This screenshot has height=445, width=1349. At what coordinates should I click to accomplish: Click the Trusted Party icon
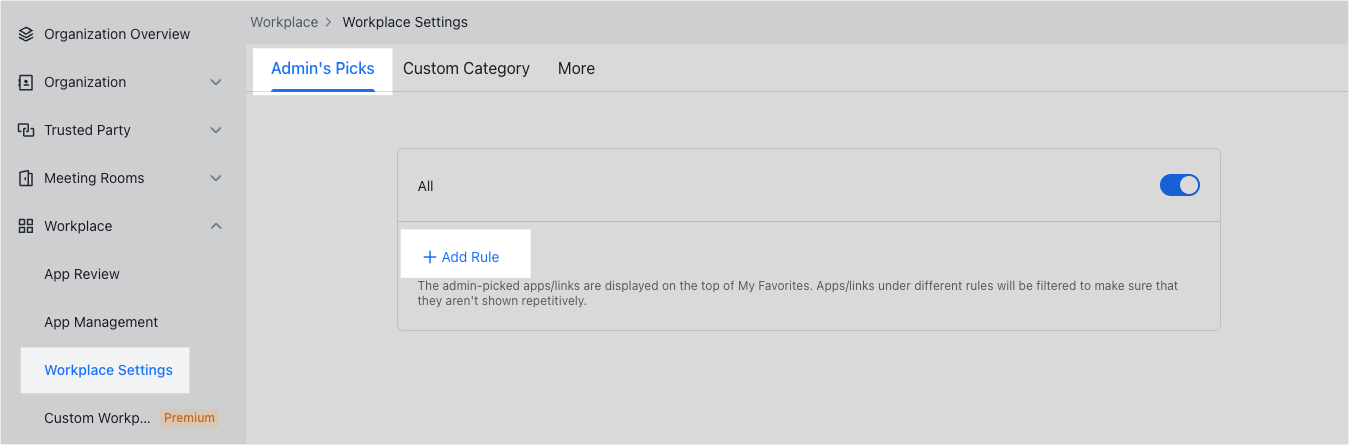pos(26,130)
